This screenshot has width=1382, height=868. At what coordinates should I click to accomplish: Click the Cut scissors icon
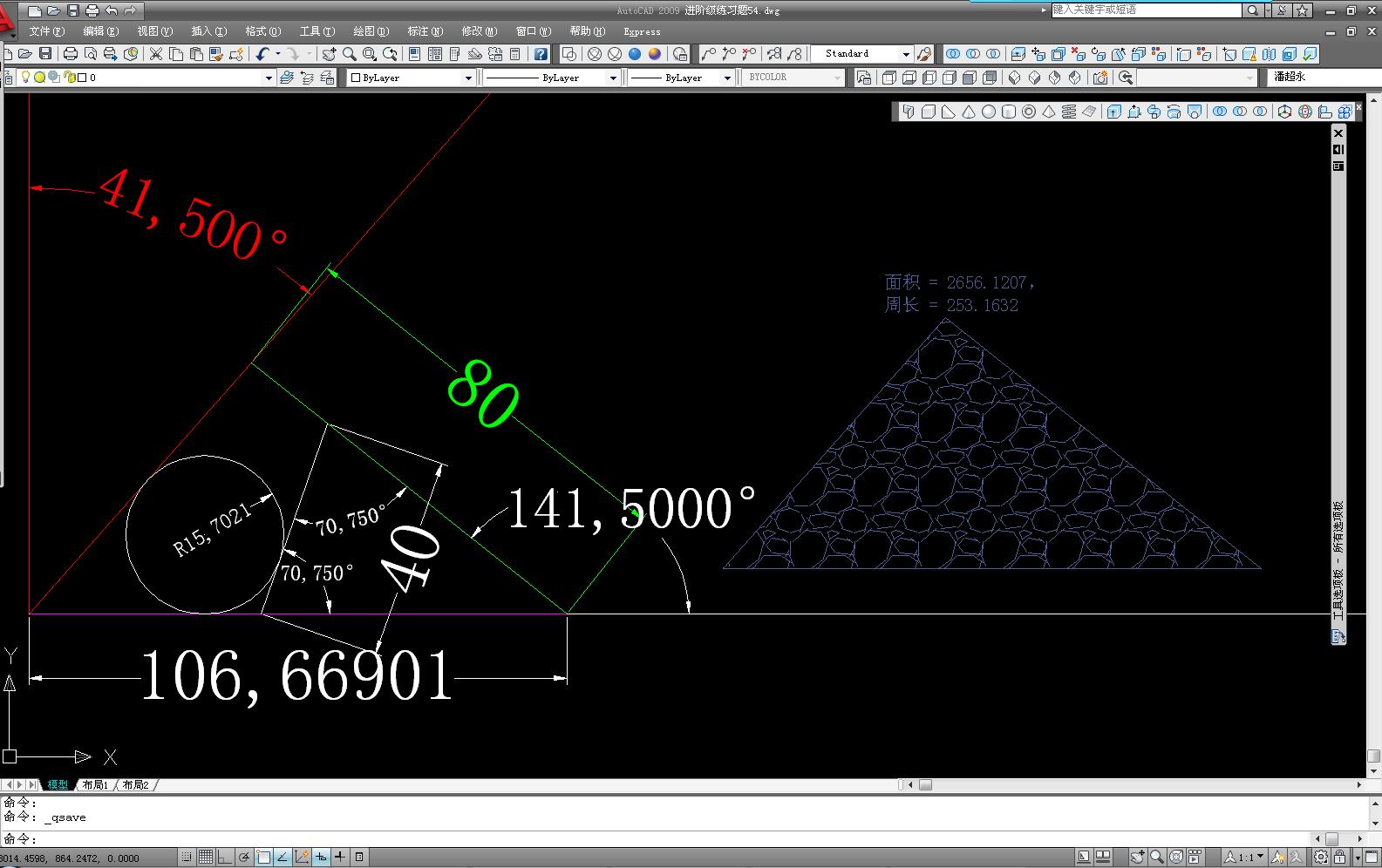coord(156,54)
